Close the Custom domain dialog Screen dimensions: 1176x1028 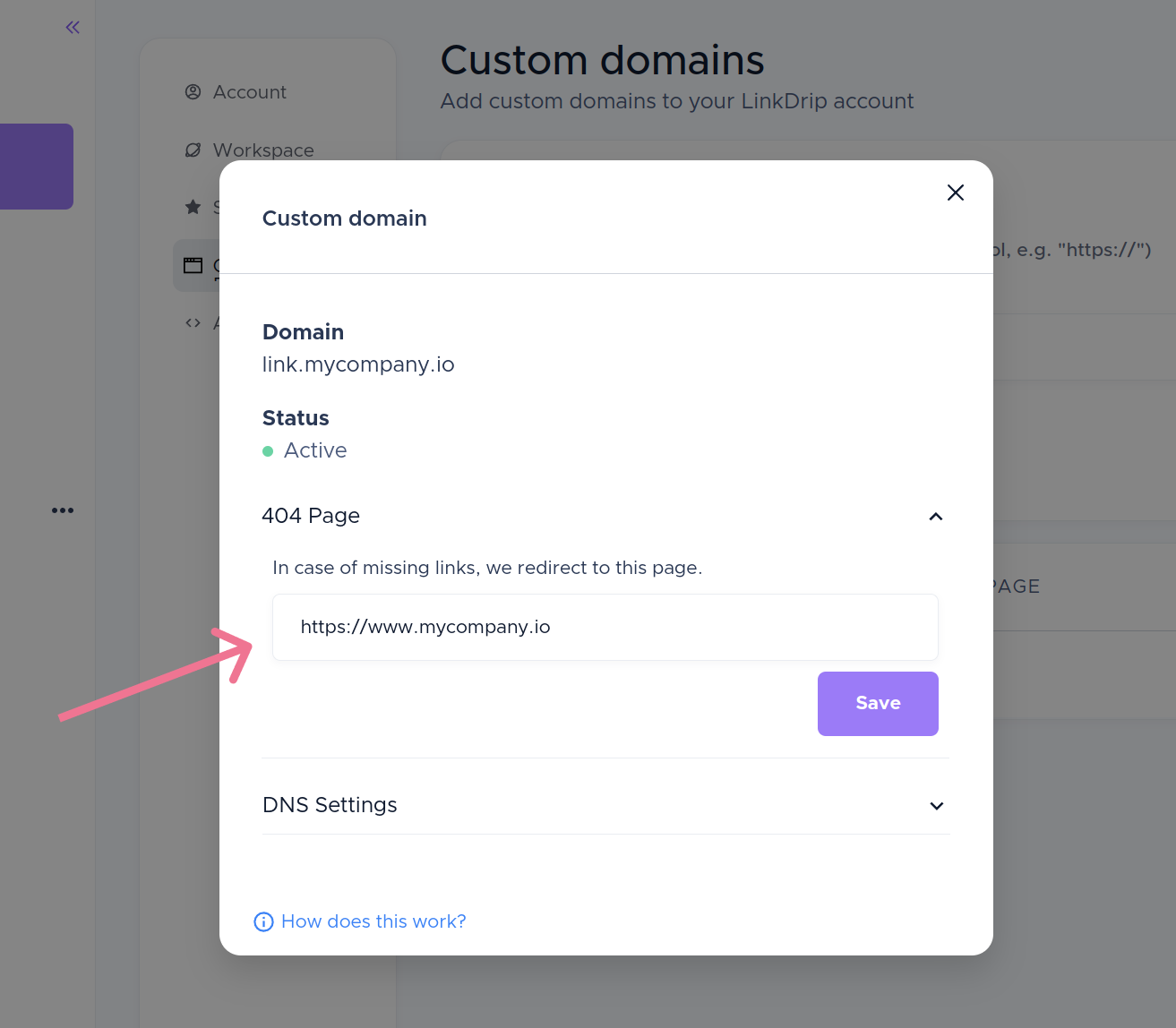(955, 193)
